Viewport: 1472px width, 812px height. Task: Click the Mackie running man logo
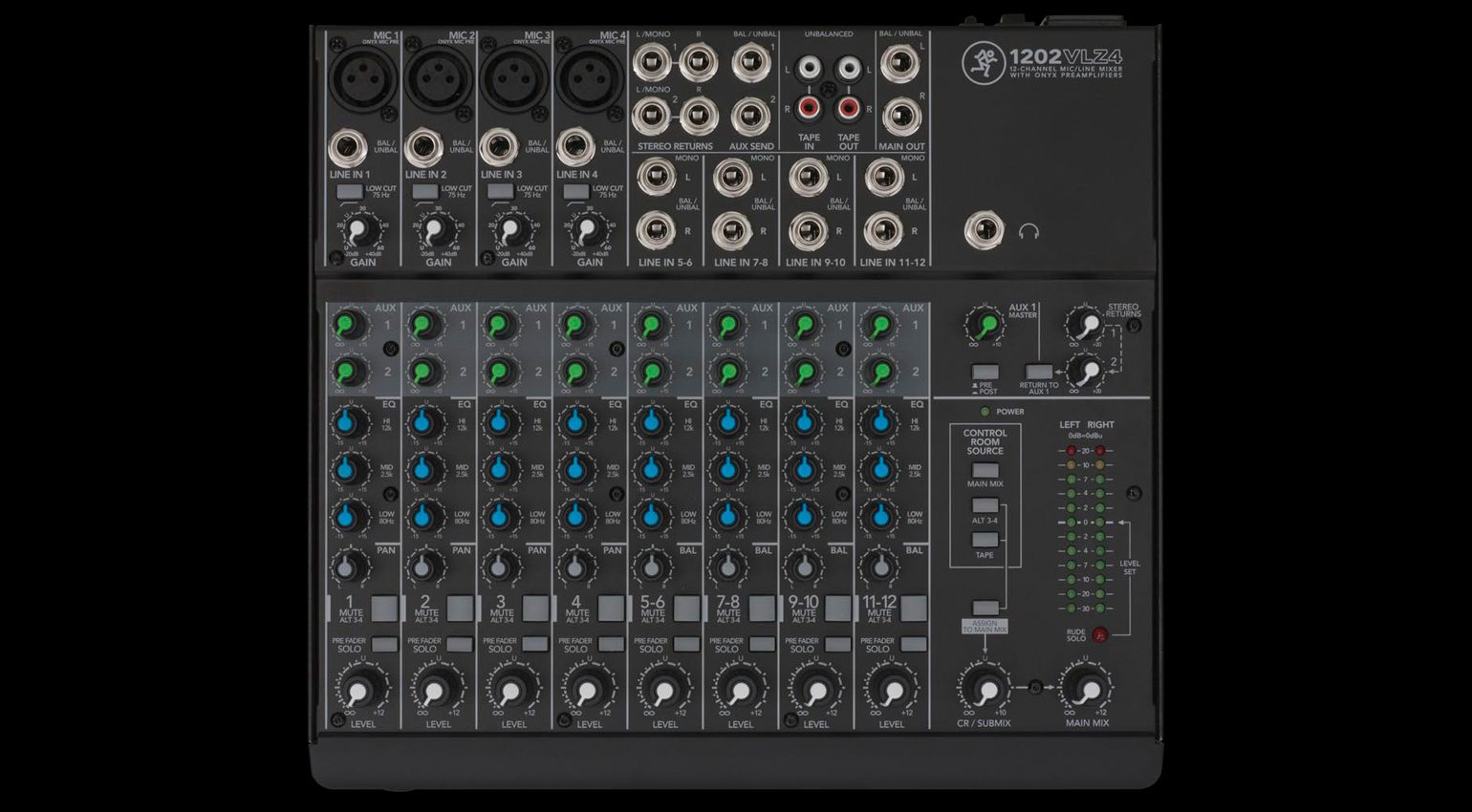[982, 64]
